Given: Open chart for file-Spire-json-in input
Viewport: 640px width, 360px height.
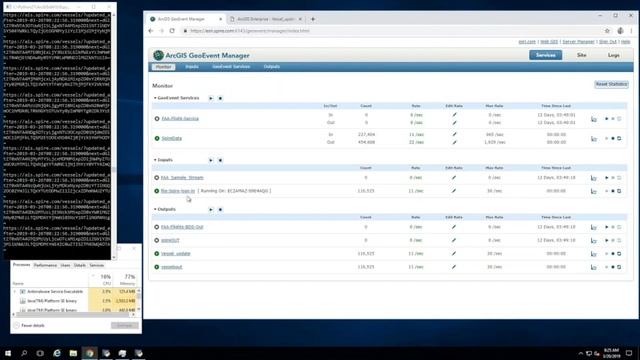Looking at the screenshot, I should click(x=593, y=191).
